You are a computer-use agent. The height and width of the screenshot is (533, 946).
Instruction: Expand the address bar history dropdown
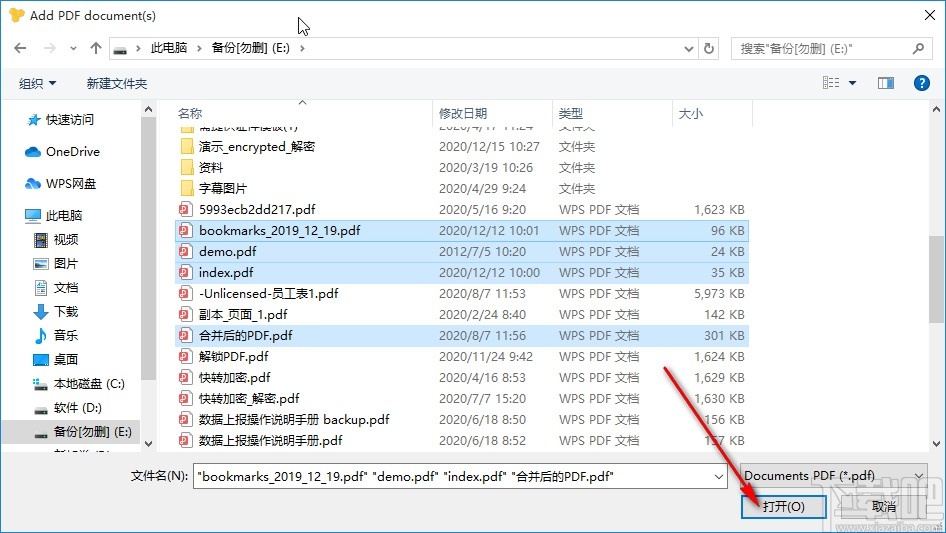point(688,49)
